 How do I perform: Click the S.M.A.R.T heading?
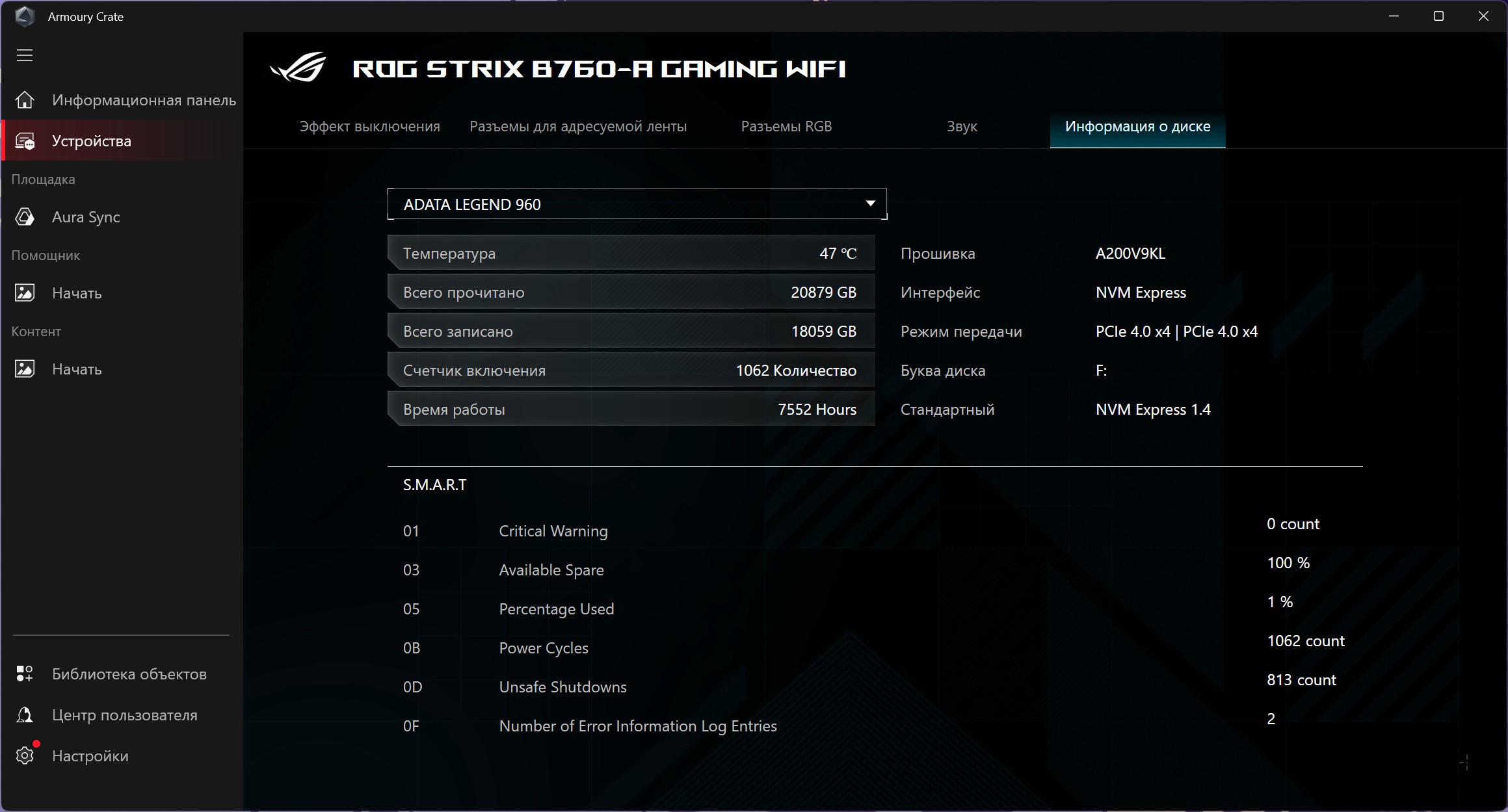coord(435,485)
